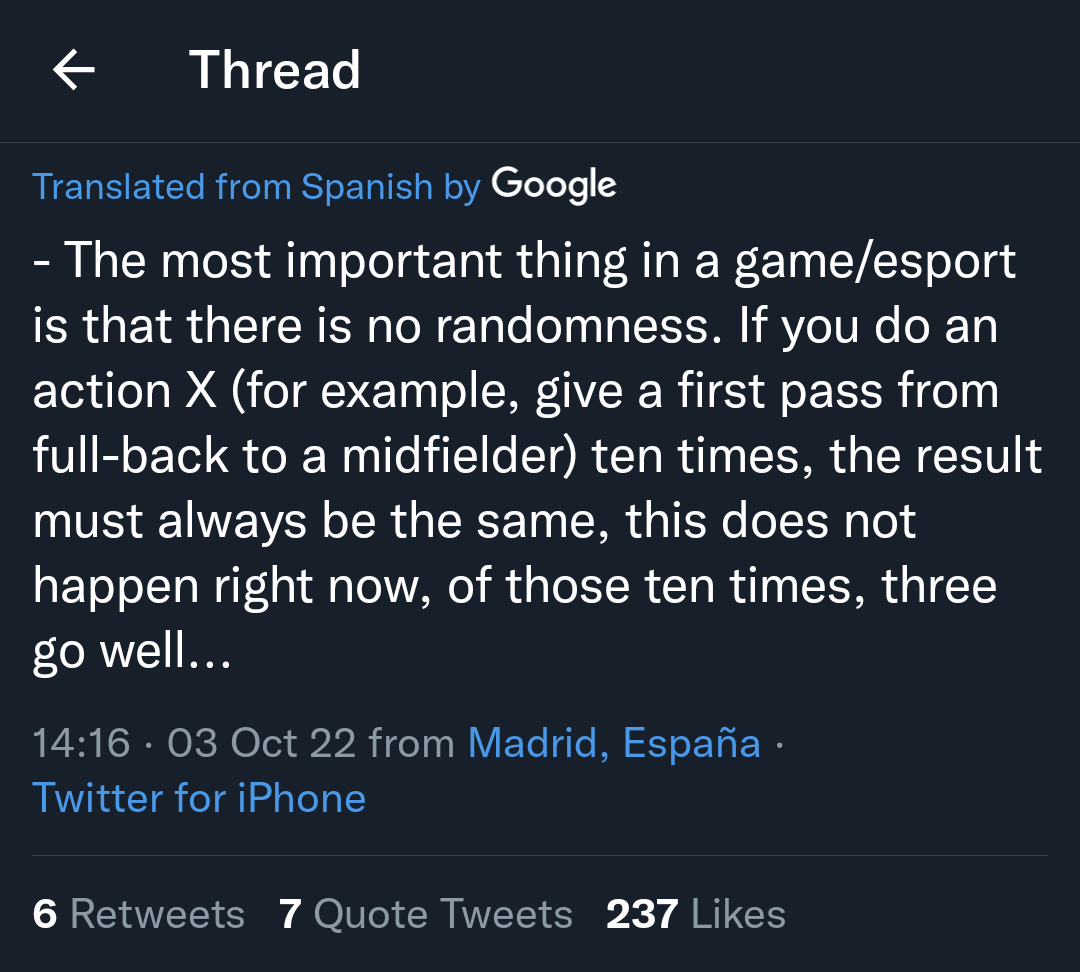View the 6 Retweets list
Image resolution: width=1080 pixels, height=972 pixels.
click(x=139, y=914)
